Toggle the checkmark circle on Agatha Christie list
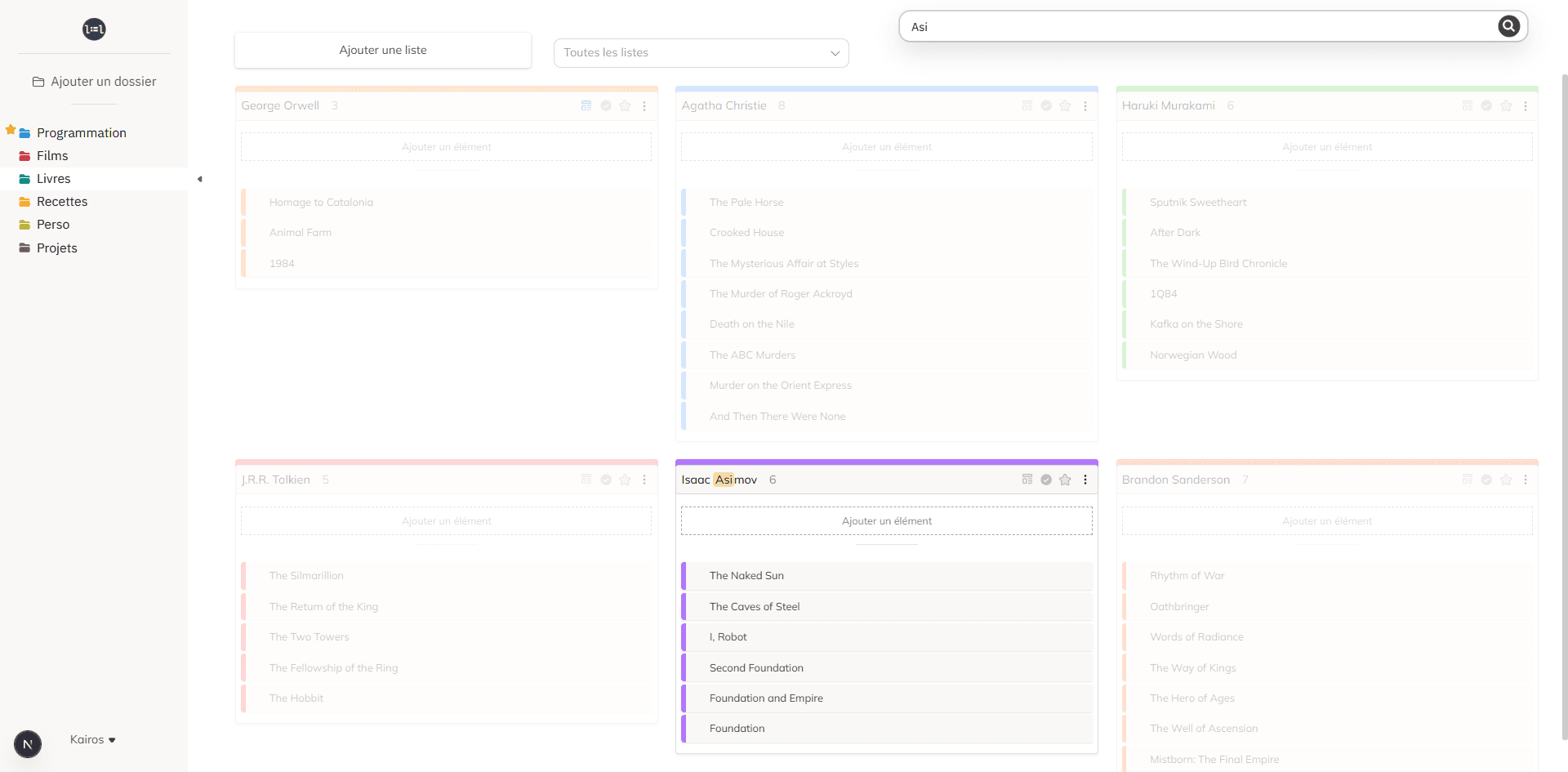The height and width of the screenshot is (772, 1568). click(1046, 105)
